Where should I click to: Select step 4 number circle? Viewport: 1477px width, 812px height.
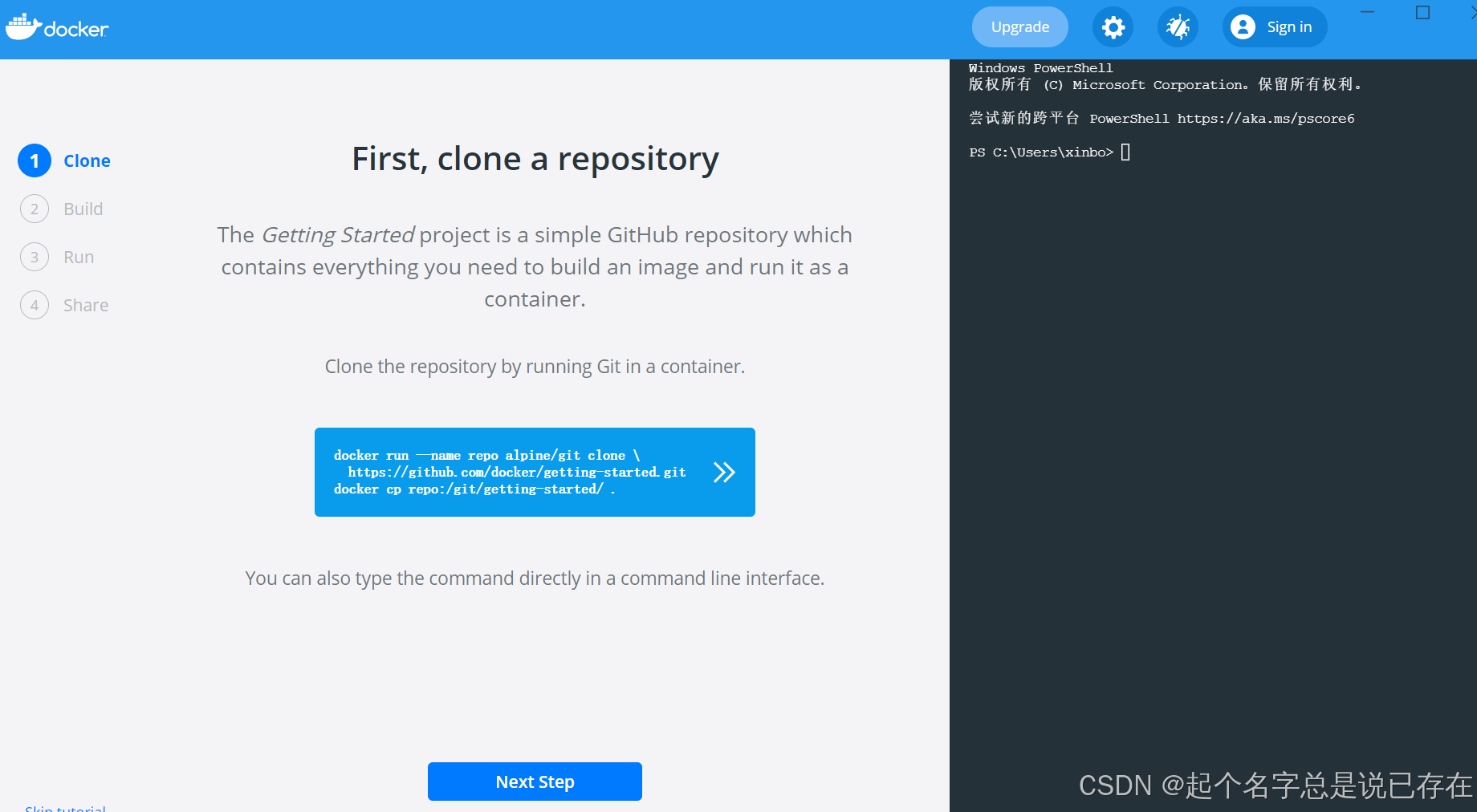(x=35, y=306)
